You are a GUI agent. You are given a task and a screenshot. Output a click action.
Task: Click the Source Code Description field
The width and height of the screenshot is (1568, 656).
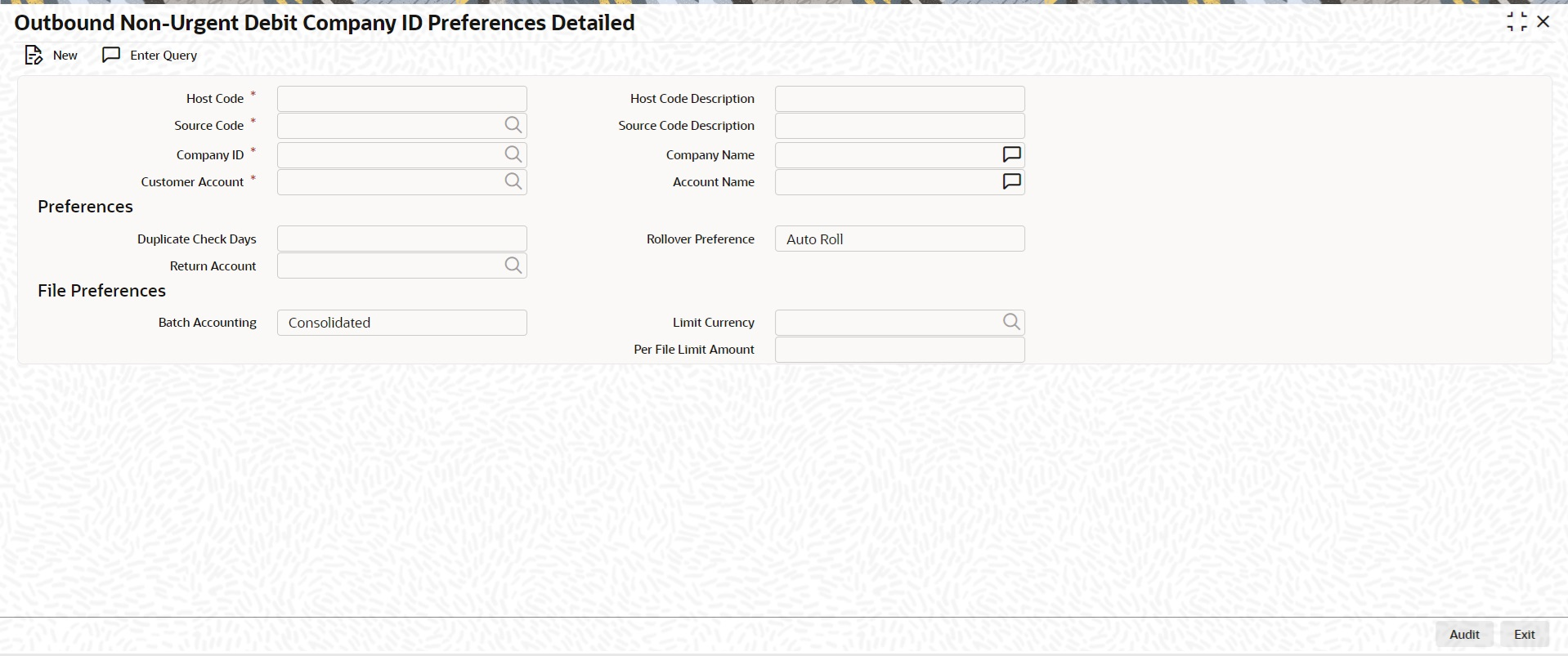pos(899,126)
